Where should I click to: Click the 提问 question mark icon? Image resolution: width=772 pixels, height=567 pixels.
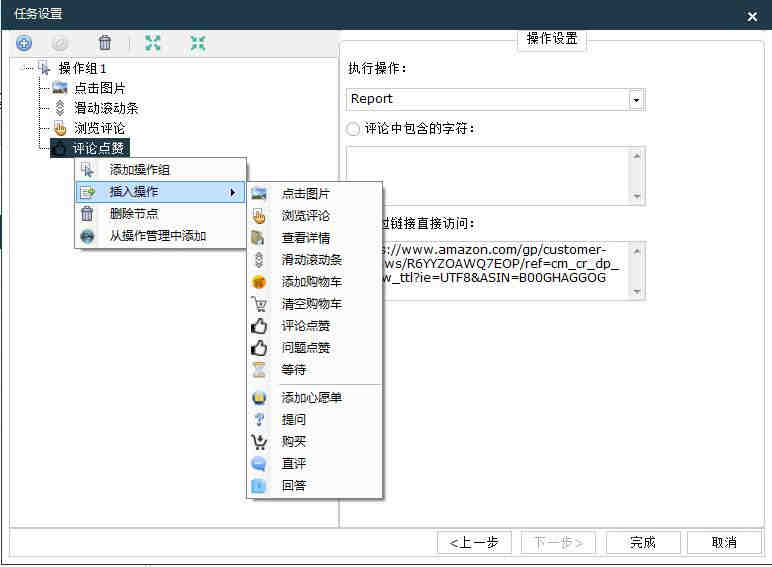[x=259, y=420]
